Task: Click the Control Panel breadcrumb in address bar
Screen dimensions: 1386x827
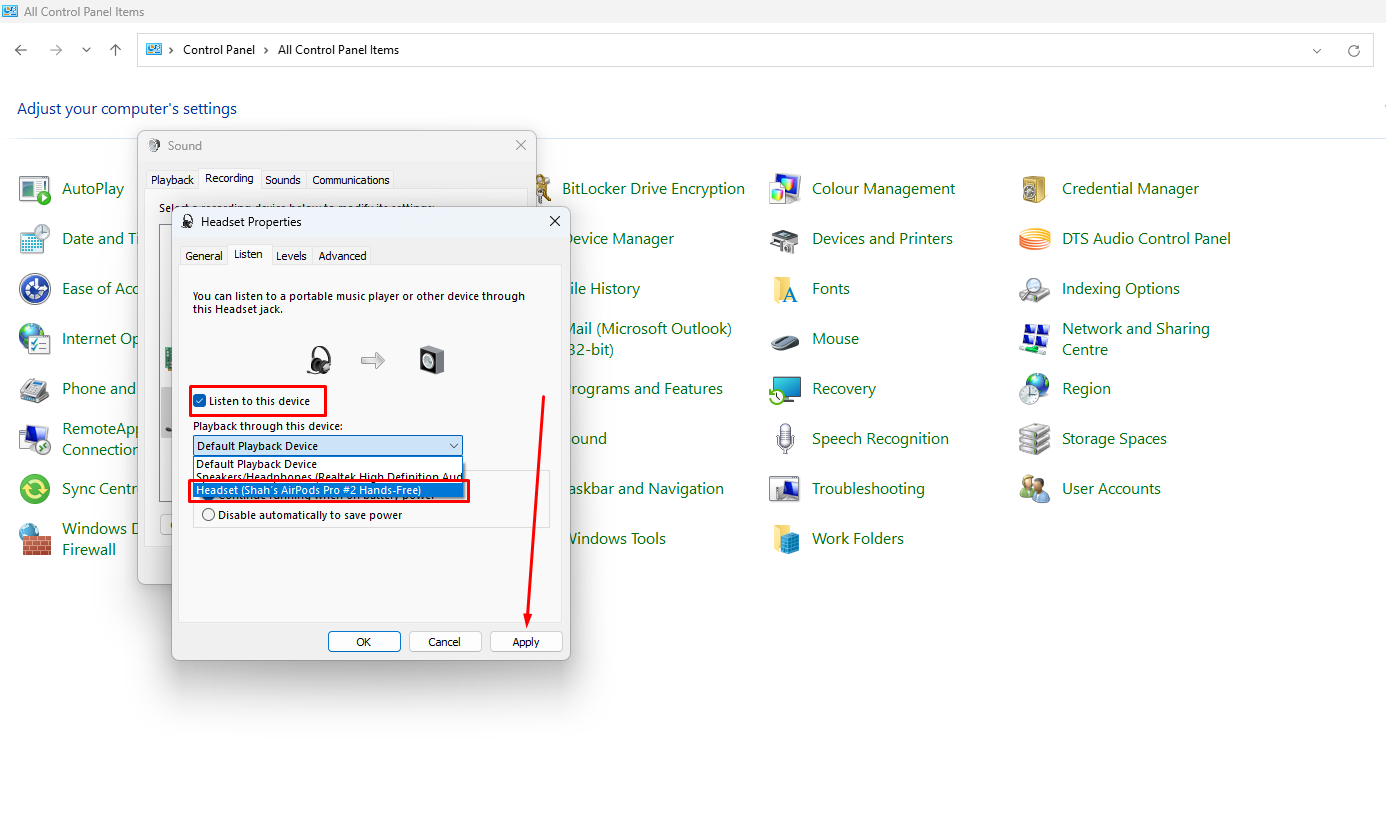Action: pos(219,50)
